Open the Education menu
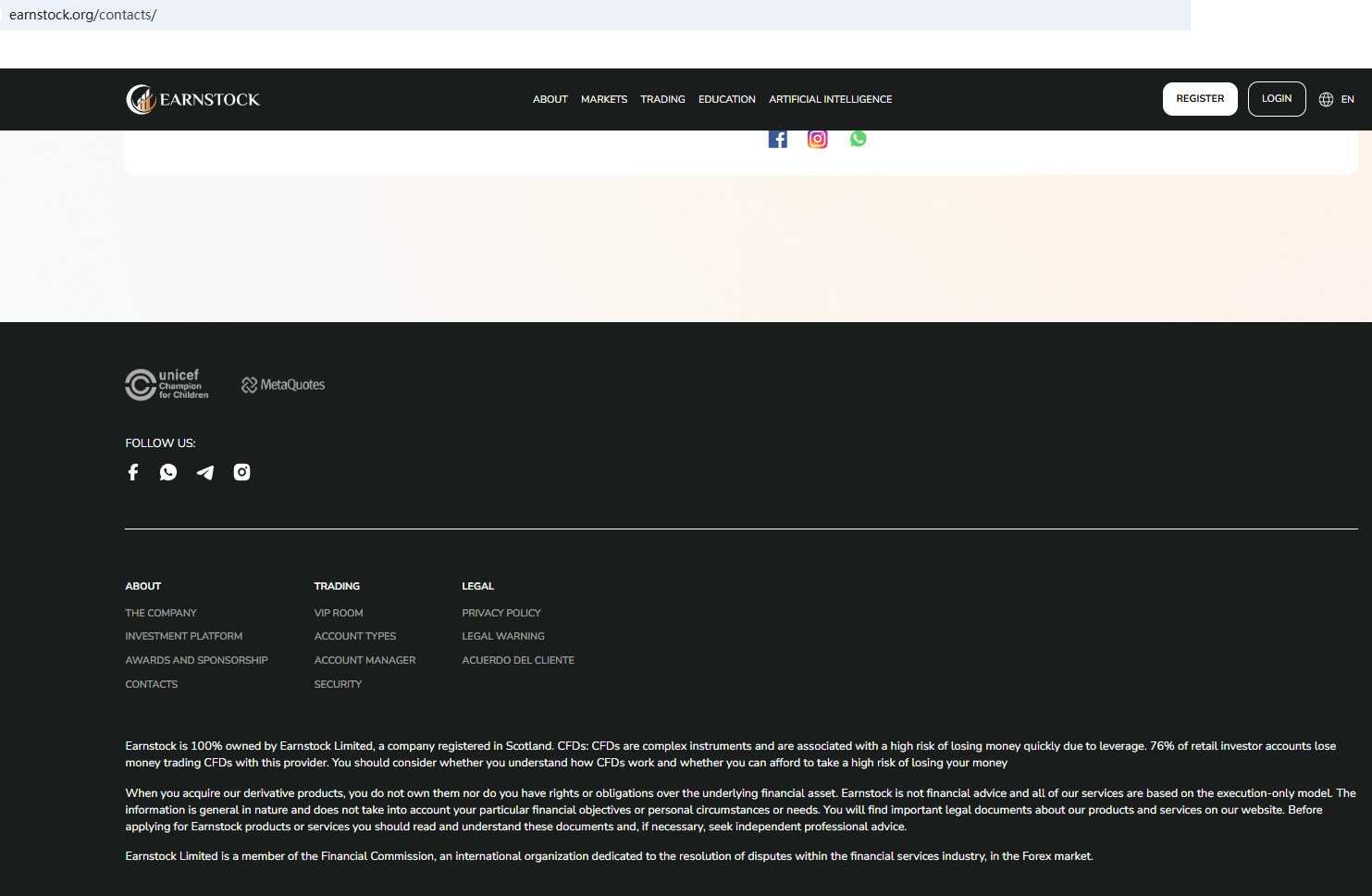The image size is (1372, 896). [x=727, y=99]
